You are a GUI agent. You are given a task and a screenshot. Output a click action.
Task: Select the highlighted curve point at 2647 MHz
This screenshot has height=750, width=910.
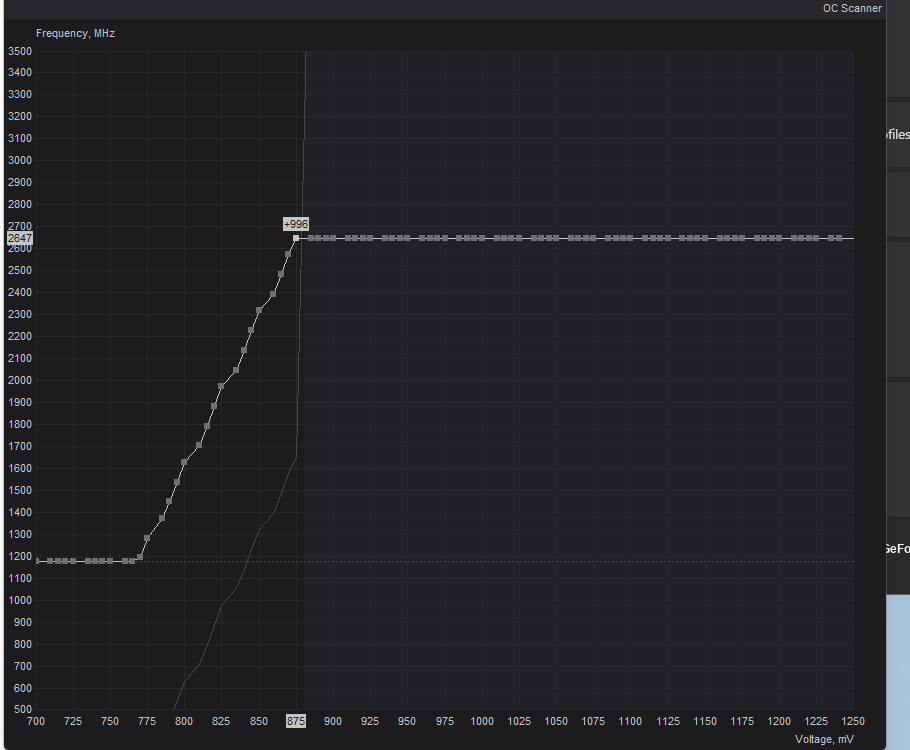(295, 238)
